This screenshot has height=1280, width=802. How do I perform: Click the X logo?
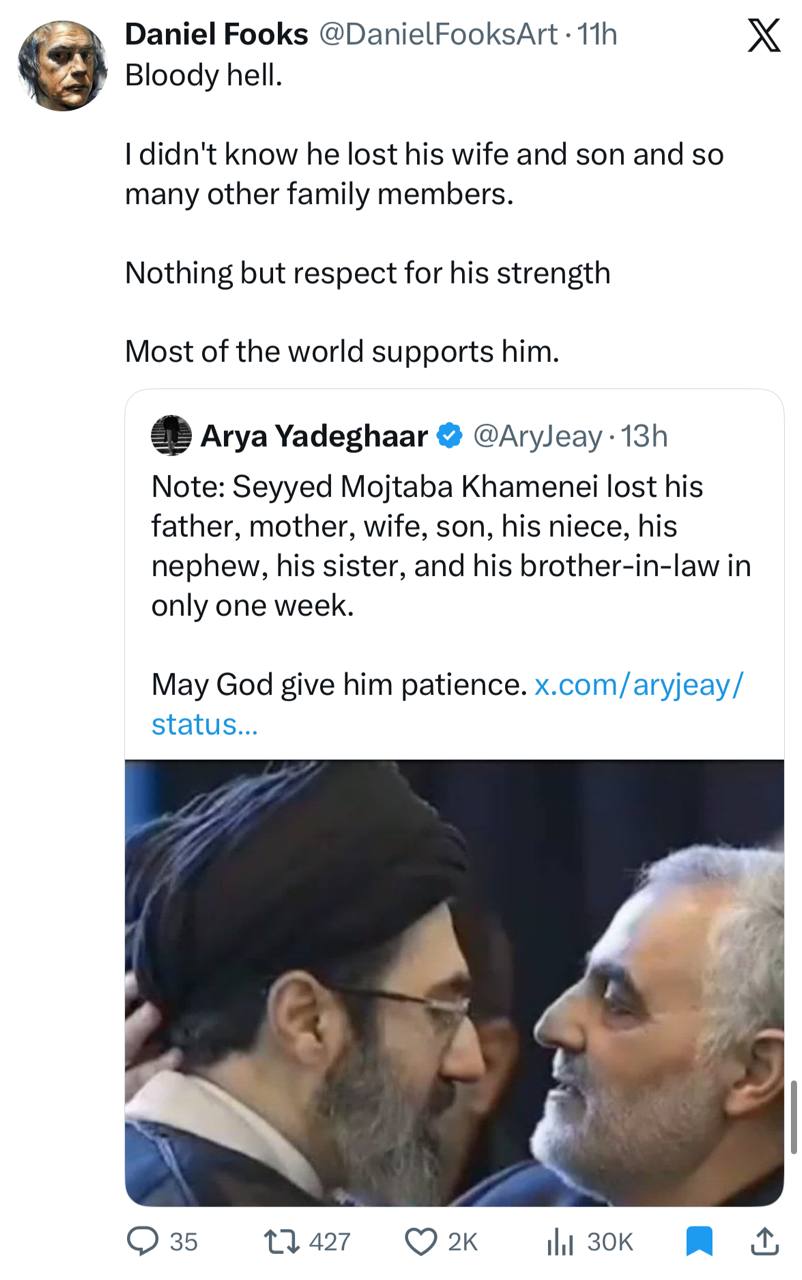764,37
